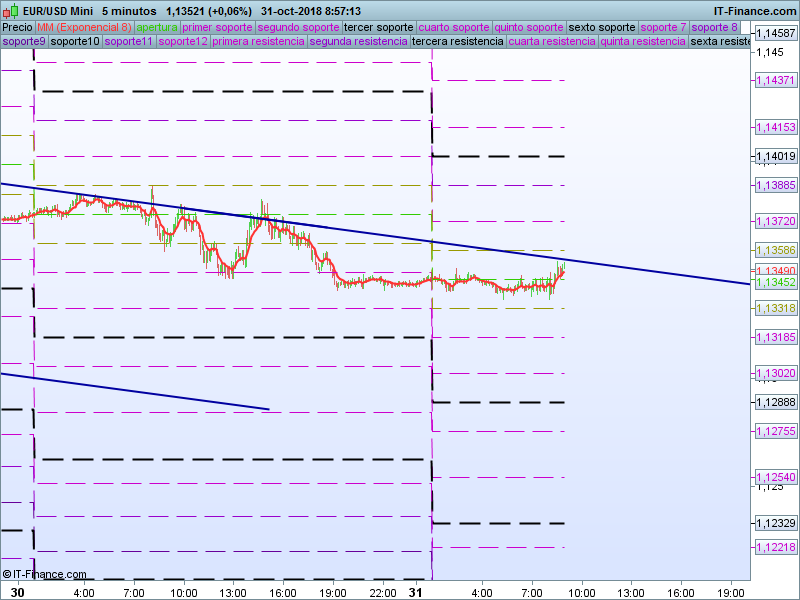Click the soporte 8 indicator label

point(715,27)
